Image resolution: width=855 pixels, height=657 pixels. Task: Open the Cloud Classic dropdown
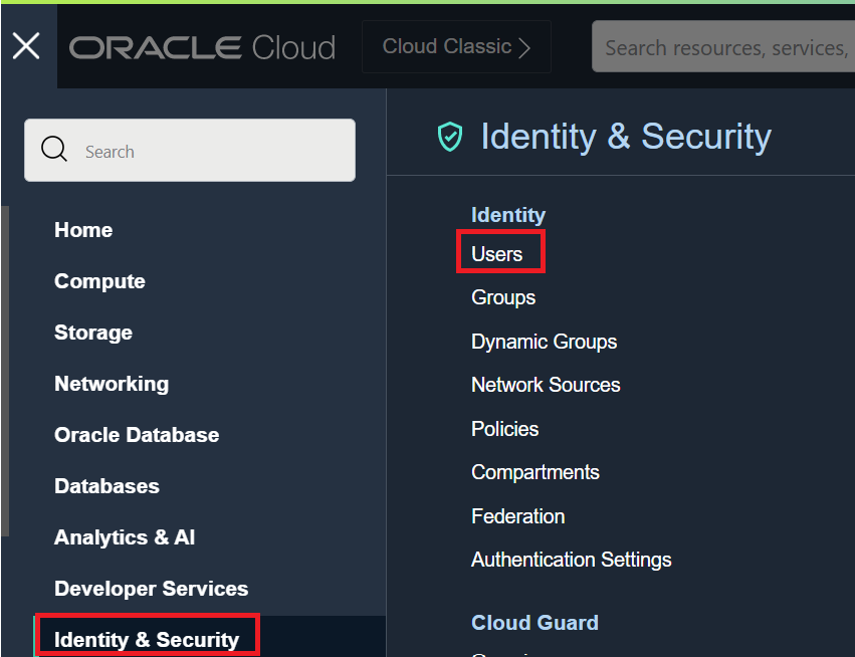tap(456, 47)
